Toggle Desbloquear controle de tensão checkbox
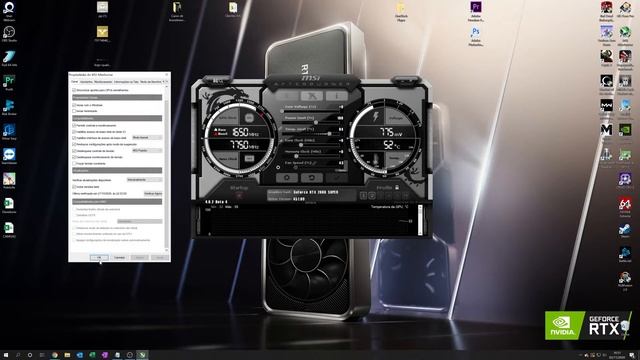This screenshot has height=360, width=640. click(x=74, y=151)
